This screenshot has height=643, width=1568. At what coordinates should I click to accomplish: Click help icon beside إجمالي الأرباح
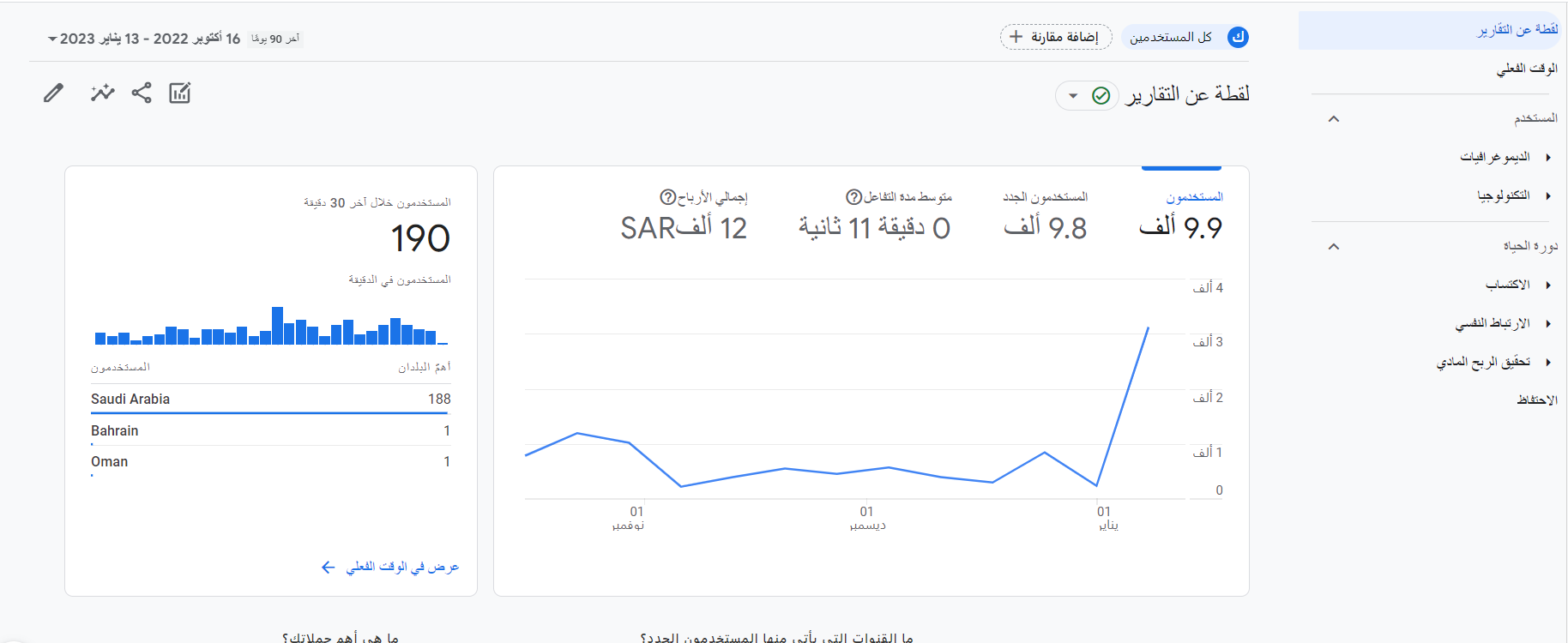click(667, 197)
